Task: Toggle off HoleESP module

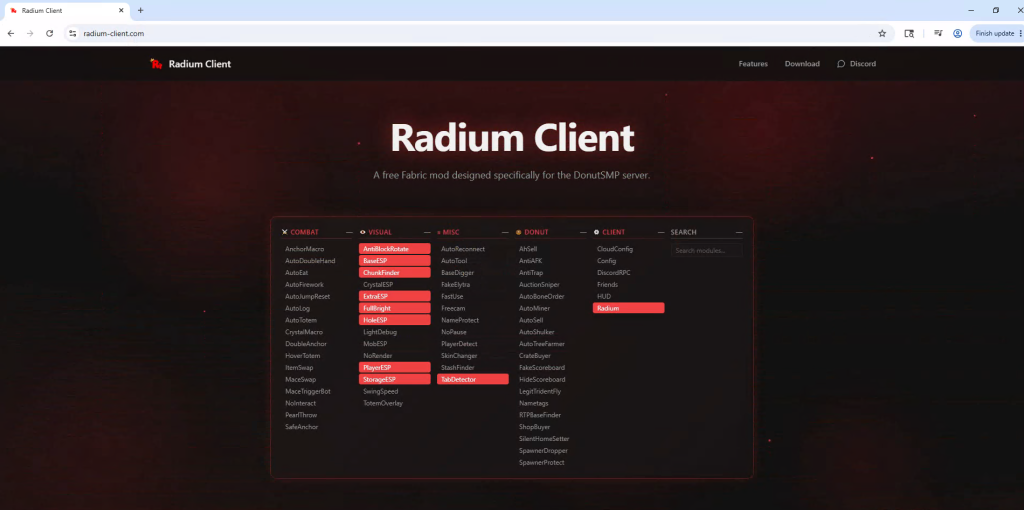Action: (394, 320)
